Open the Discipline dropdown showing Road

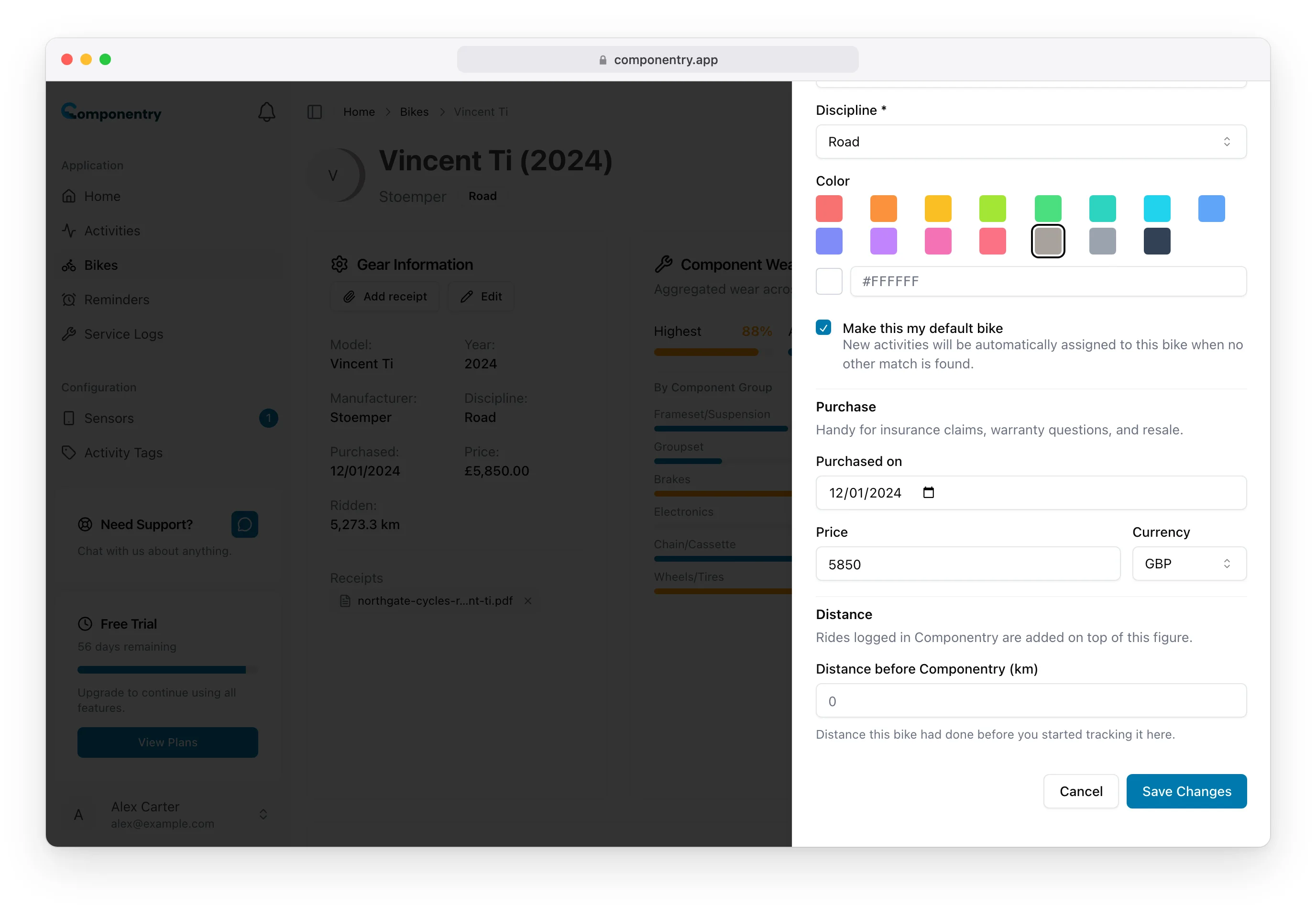point(1031,142)
